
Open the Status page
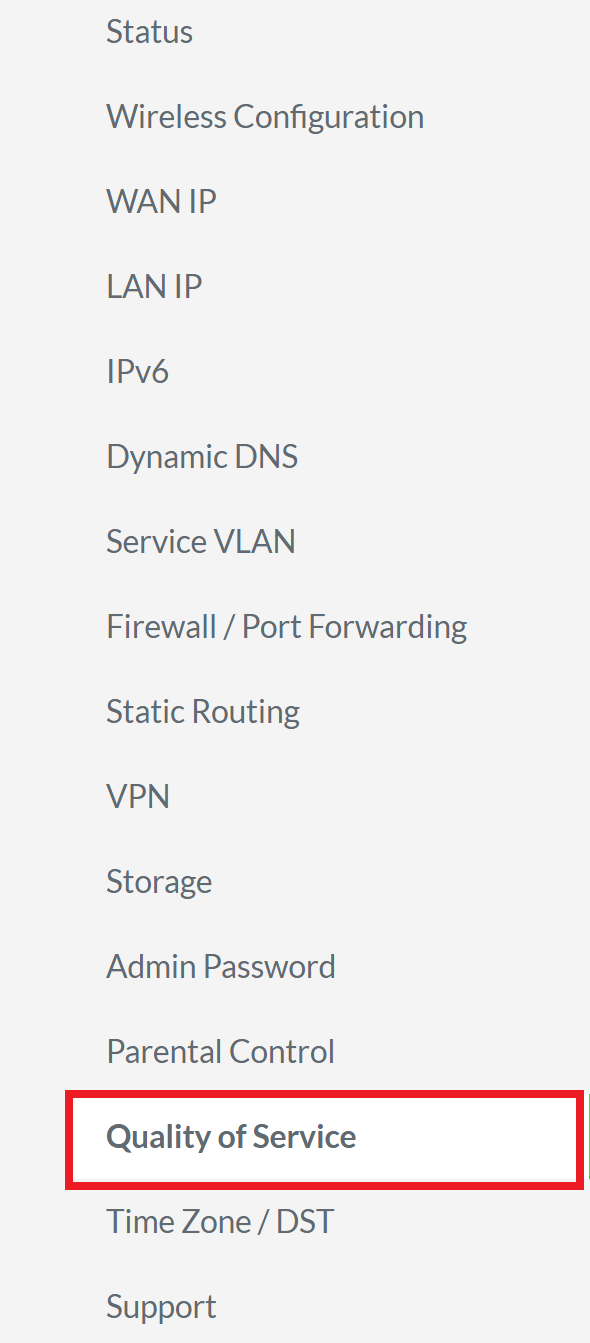pyautogui.click(x=149, y=31)
